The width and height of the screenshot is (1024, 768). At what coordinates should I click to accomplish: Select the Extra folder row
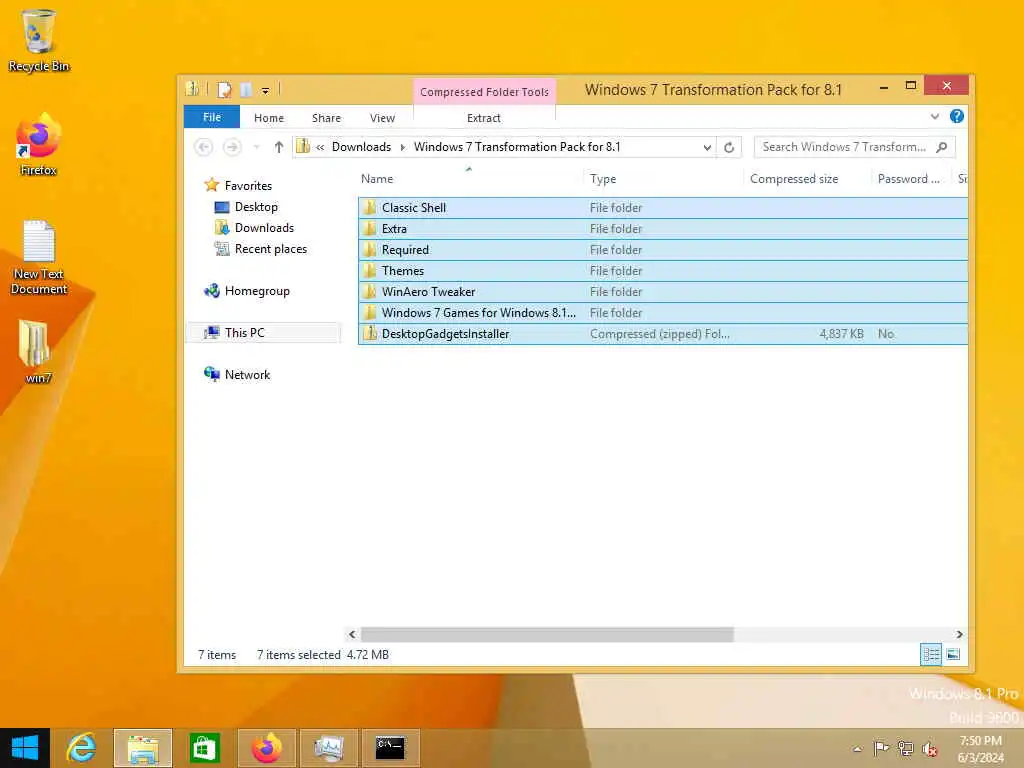tap(663, 229)
